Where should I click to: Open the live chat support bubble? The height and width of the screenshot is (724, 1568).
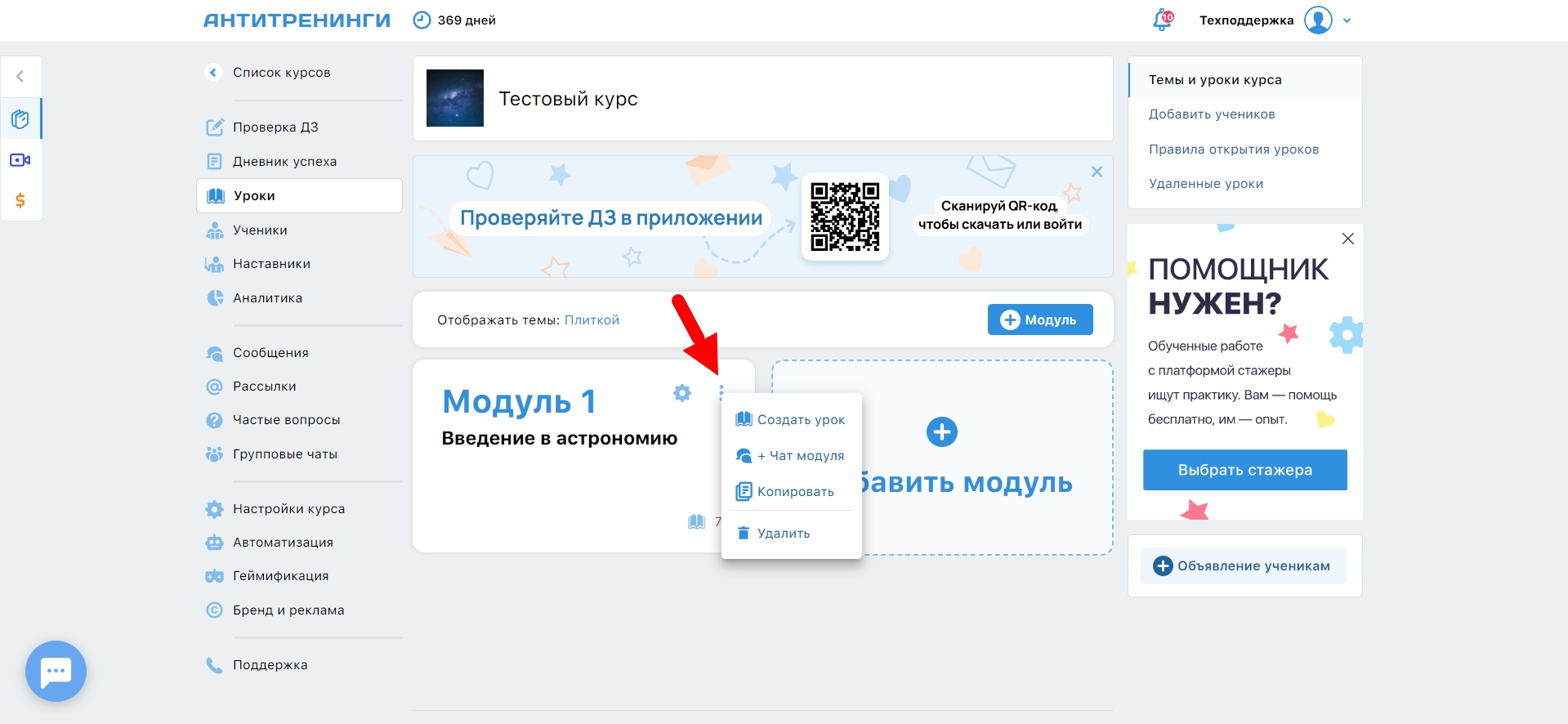[56, 671]
